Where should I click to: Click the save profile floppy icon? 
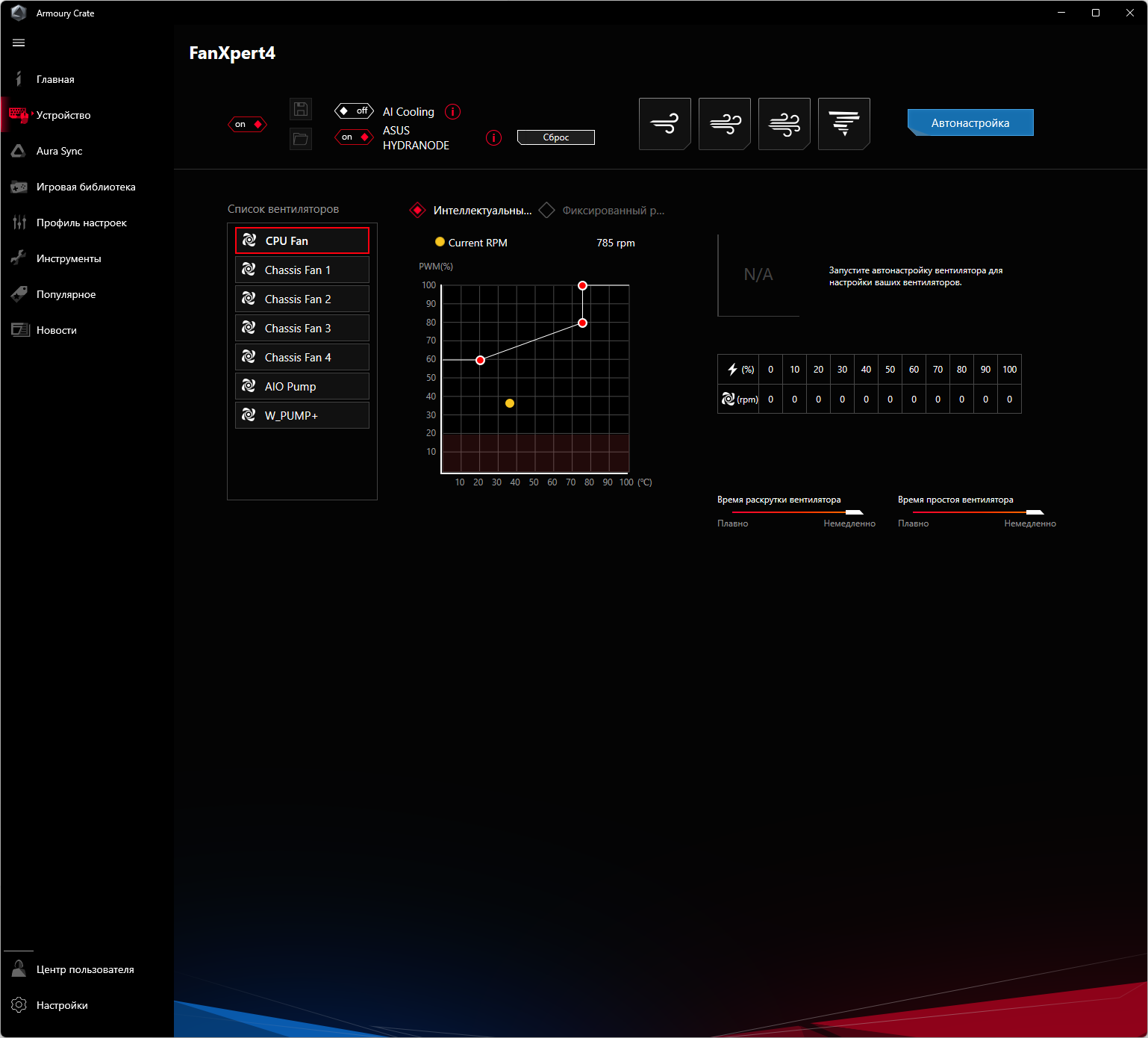[301, 109]
